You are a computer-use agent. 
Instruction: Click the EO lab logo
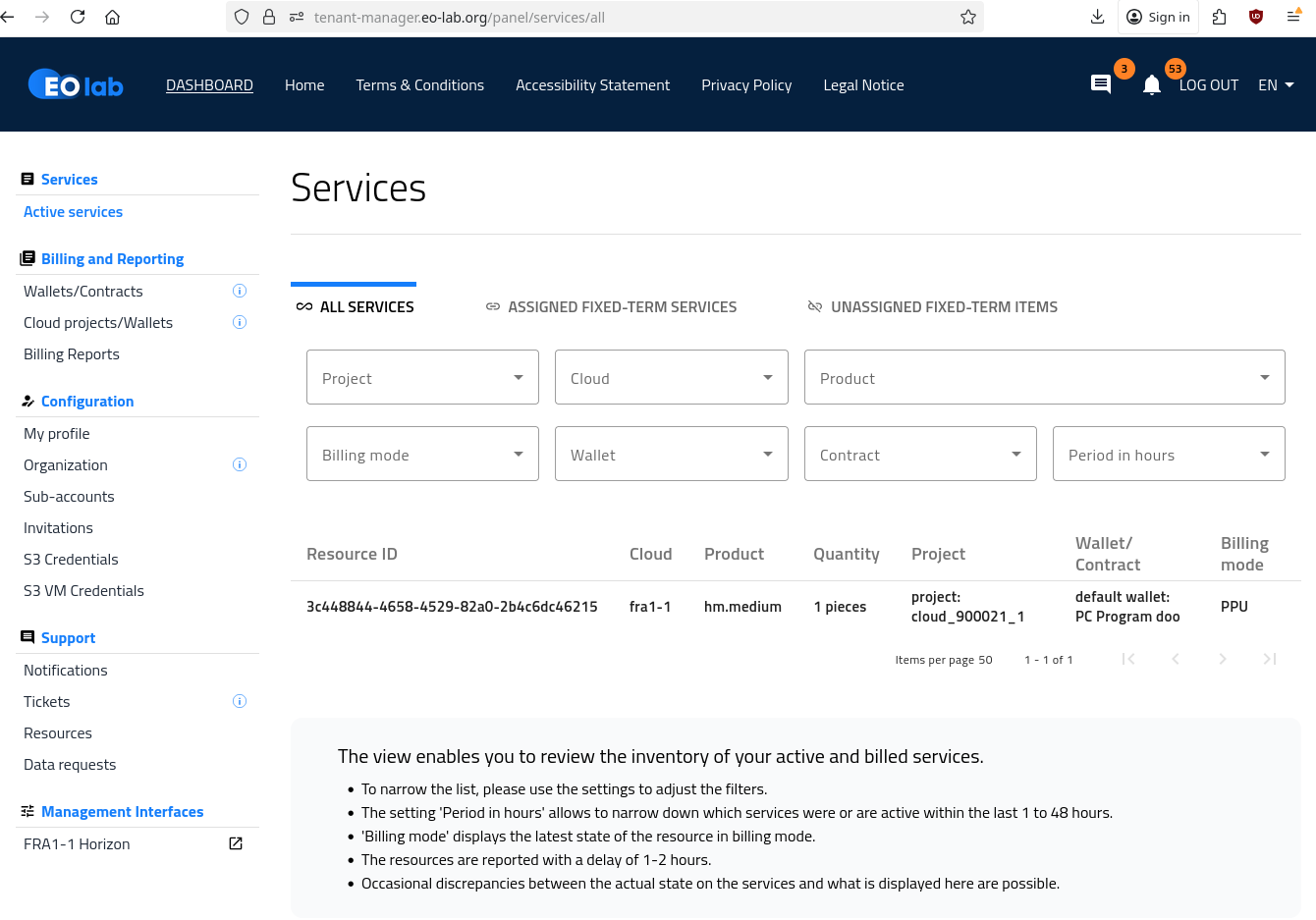(77, 85)
